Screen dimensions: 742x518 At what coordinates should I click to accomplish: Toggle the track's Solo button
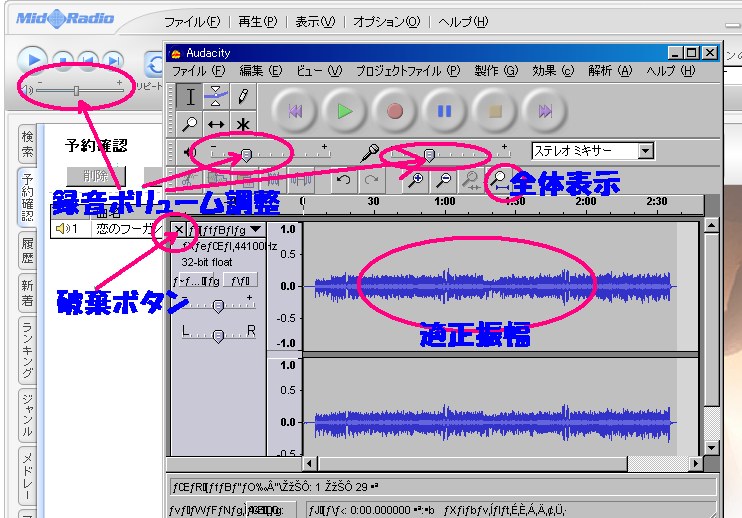[240, 281]
